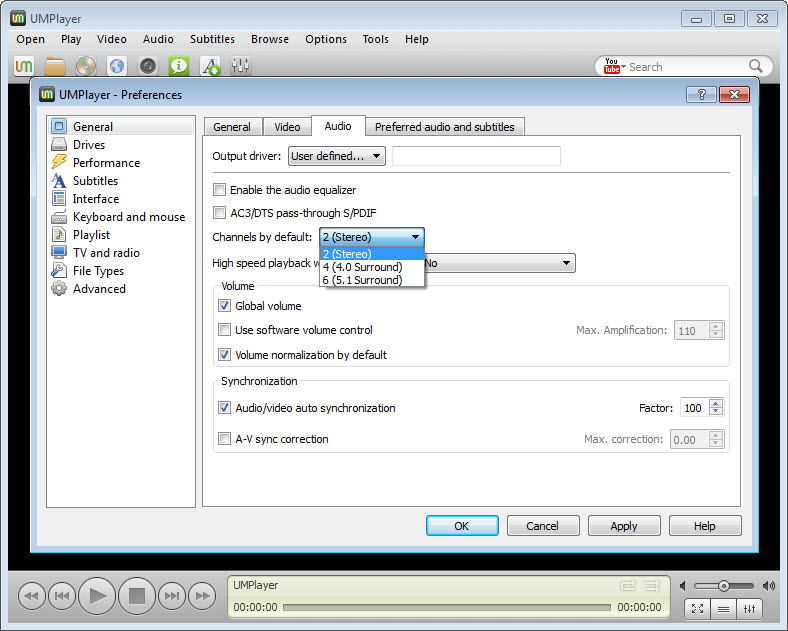Click the Play button

97,596
